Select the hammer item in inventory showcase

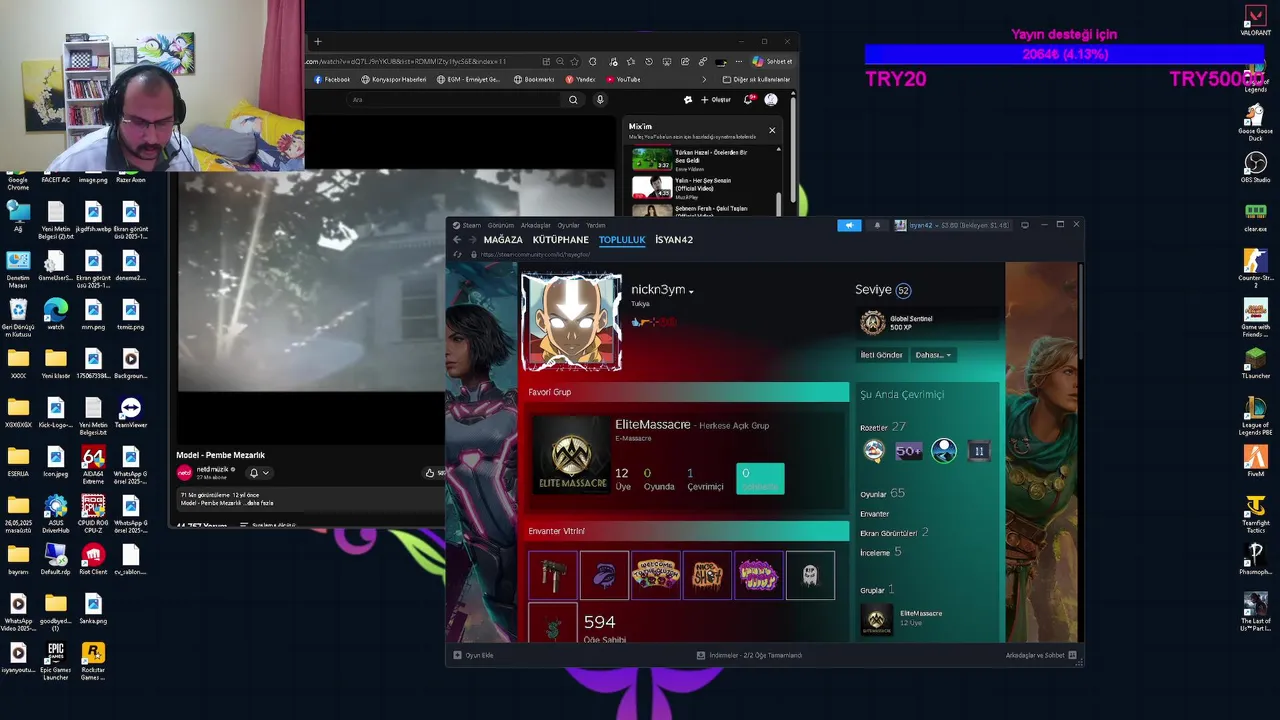point(553,575)
